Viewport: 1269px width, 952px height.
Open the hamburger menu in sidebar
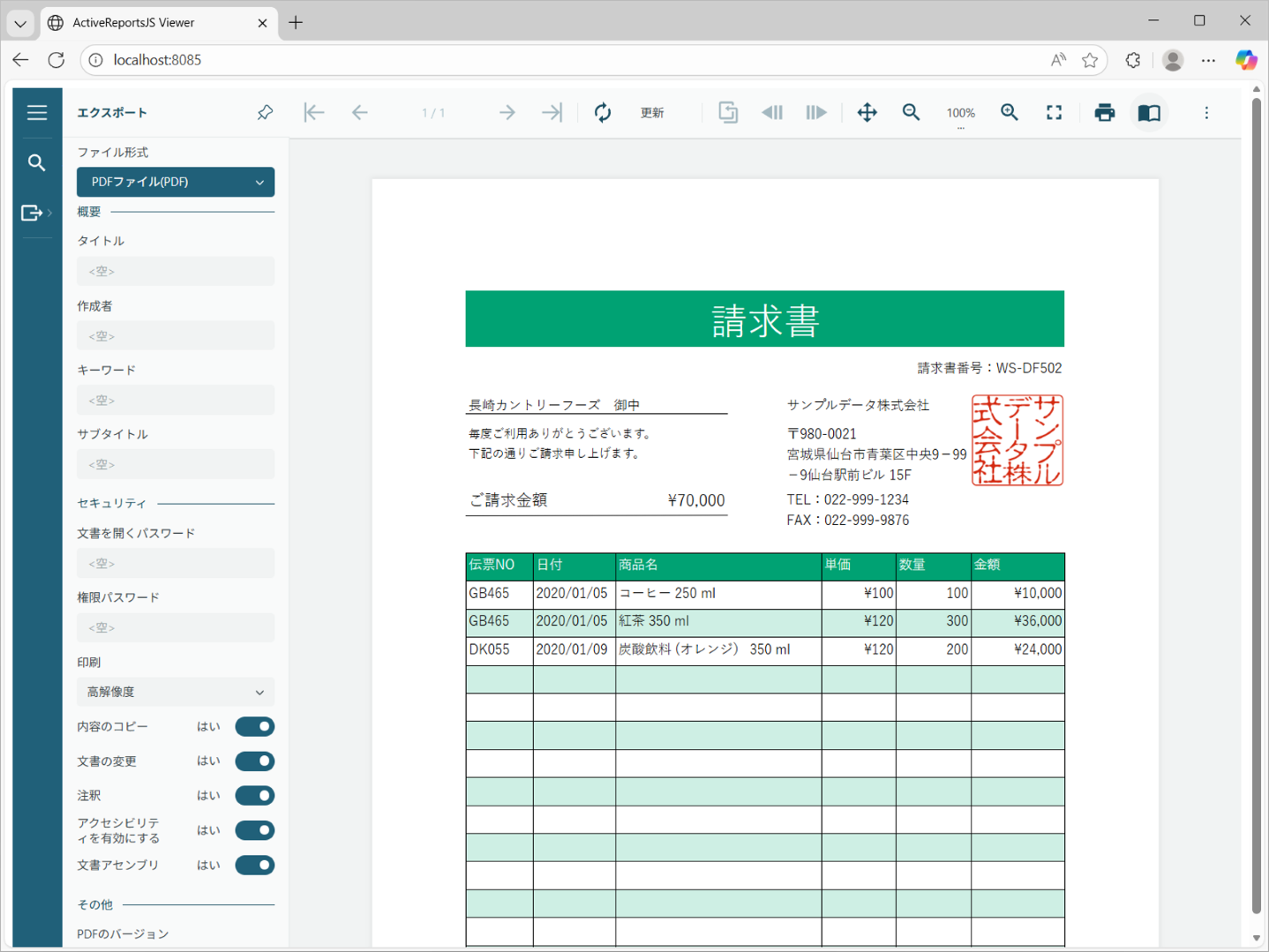tap(37, 113)
